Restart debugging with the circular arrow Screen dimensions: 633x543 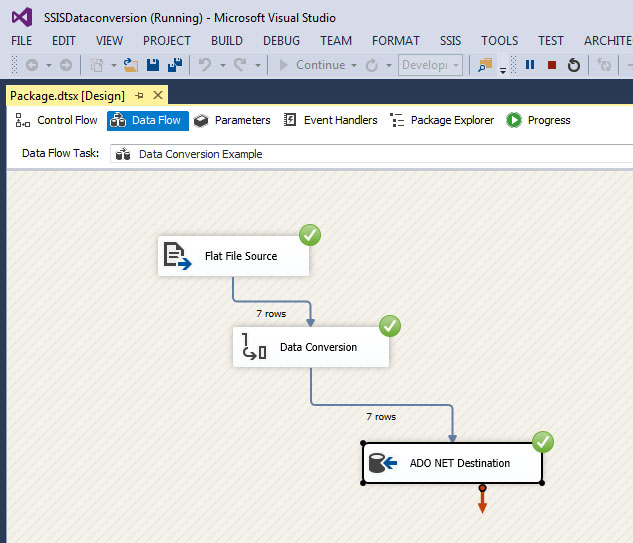click(574, 65)
